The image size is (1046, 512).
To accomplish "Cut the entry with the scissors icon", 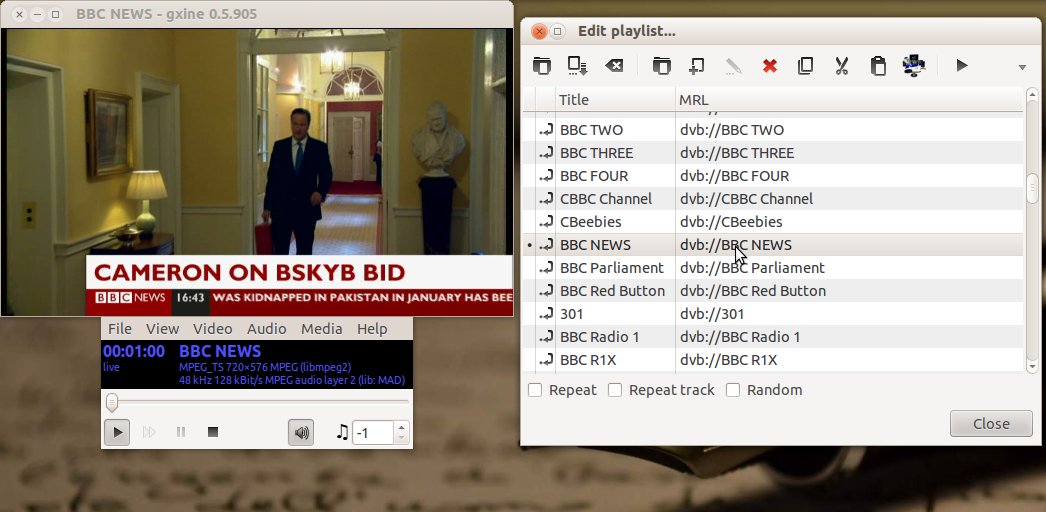I will click(841, 65).
